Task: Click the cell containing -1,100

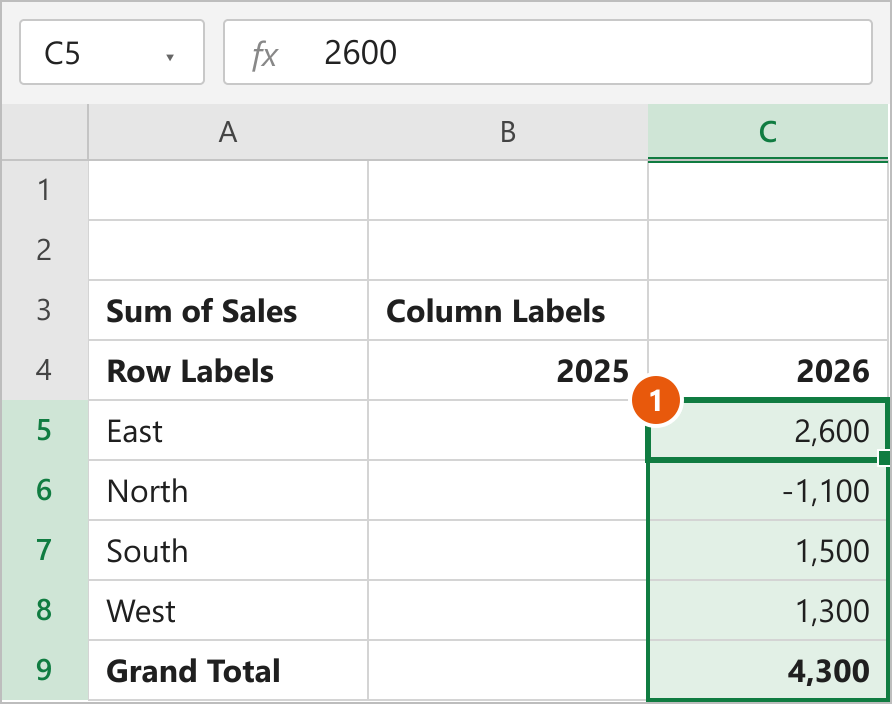Action: 768,490
